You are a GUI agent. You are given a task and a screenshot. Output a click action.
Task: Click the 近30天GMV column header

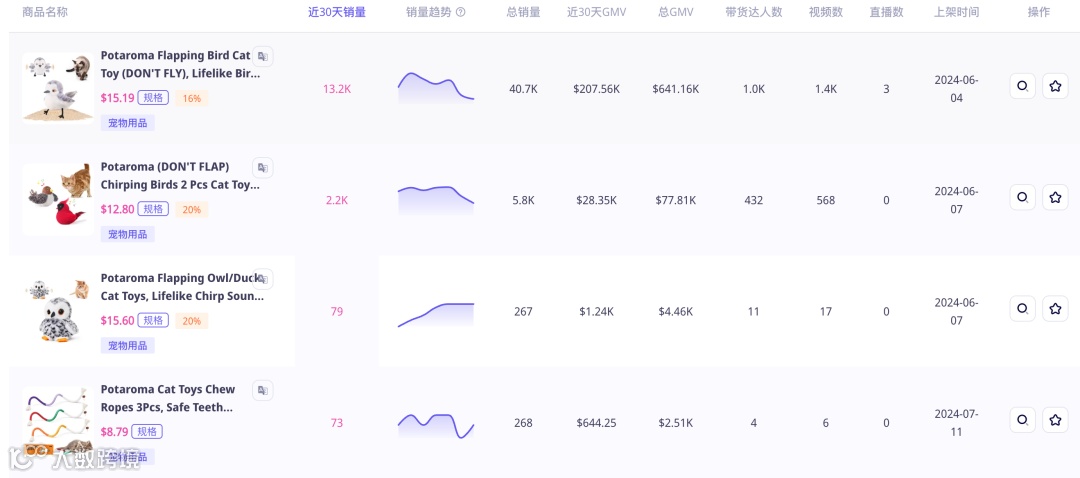[x=596, y=12]
